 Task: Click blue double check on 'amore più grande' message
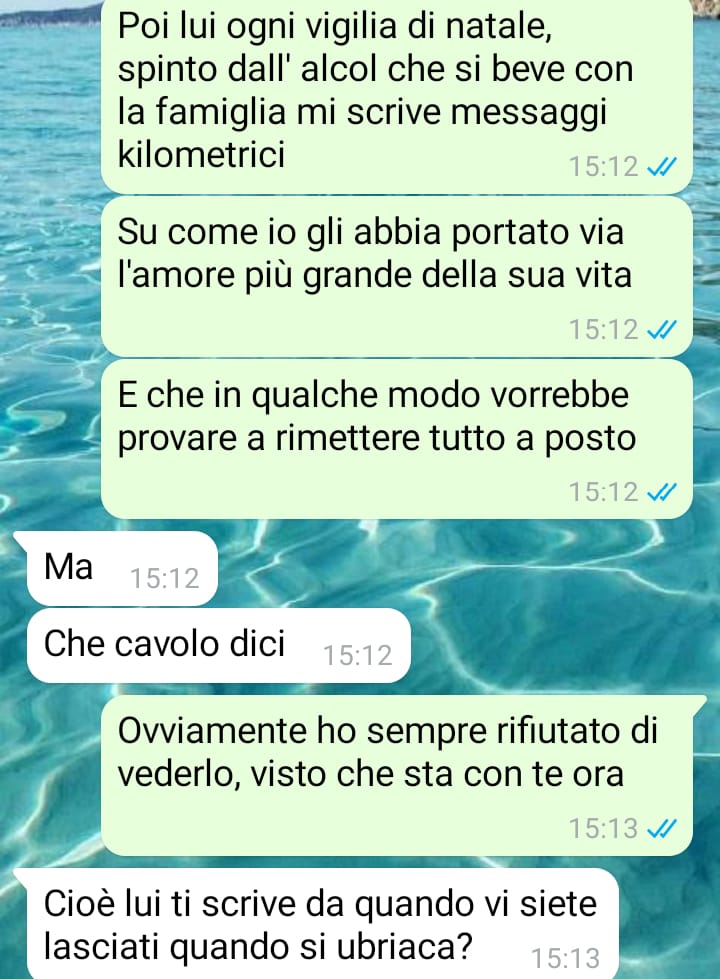[x=661, y=329]
